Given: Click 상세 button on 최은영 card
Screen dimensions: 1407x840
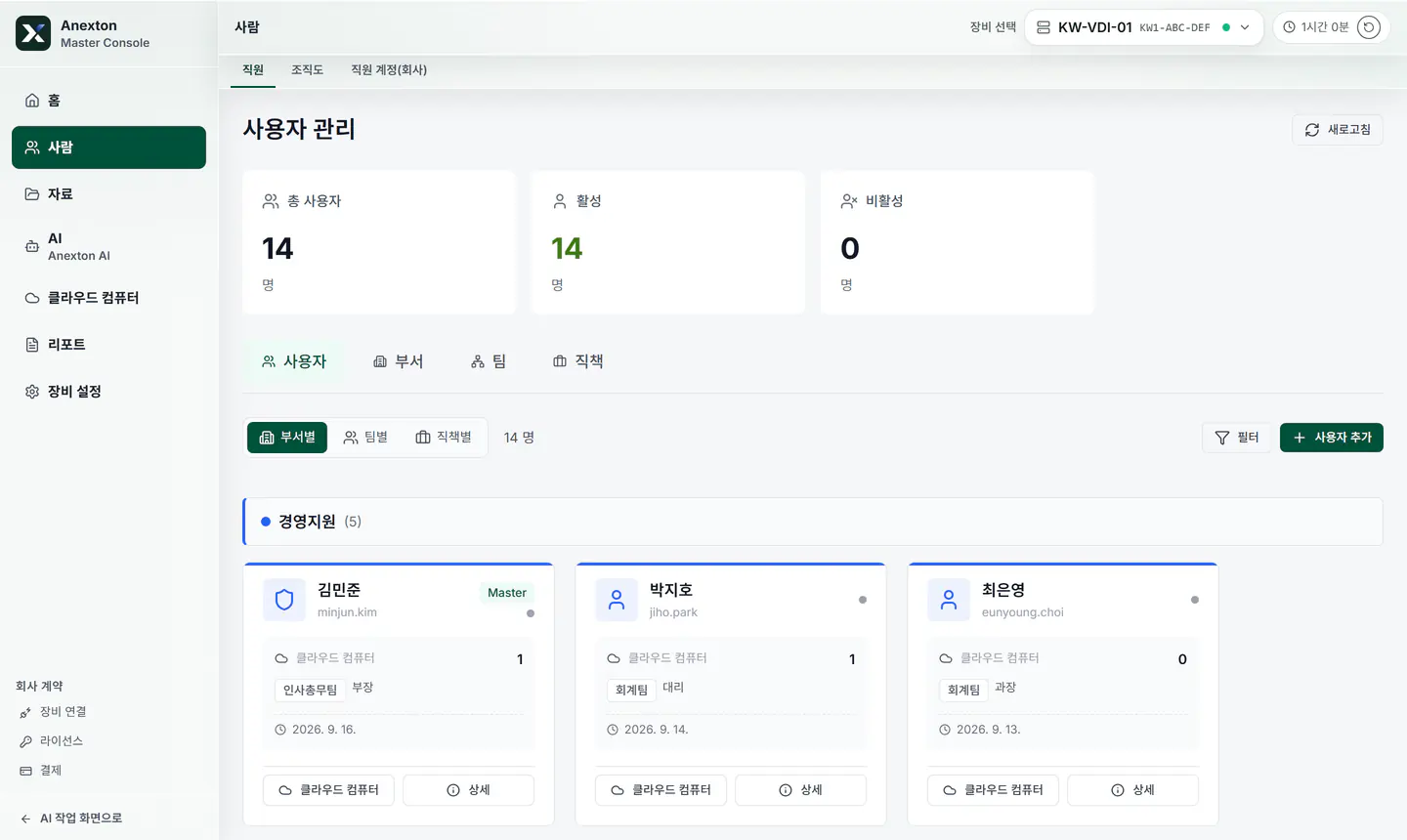Looking at the screenshot, I should [1133, 790].
